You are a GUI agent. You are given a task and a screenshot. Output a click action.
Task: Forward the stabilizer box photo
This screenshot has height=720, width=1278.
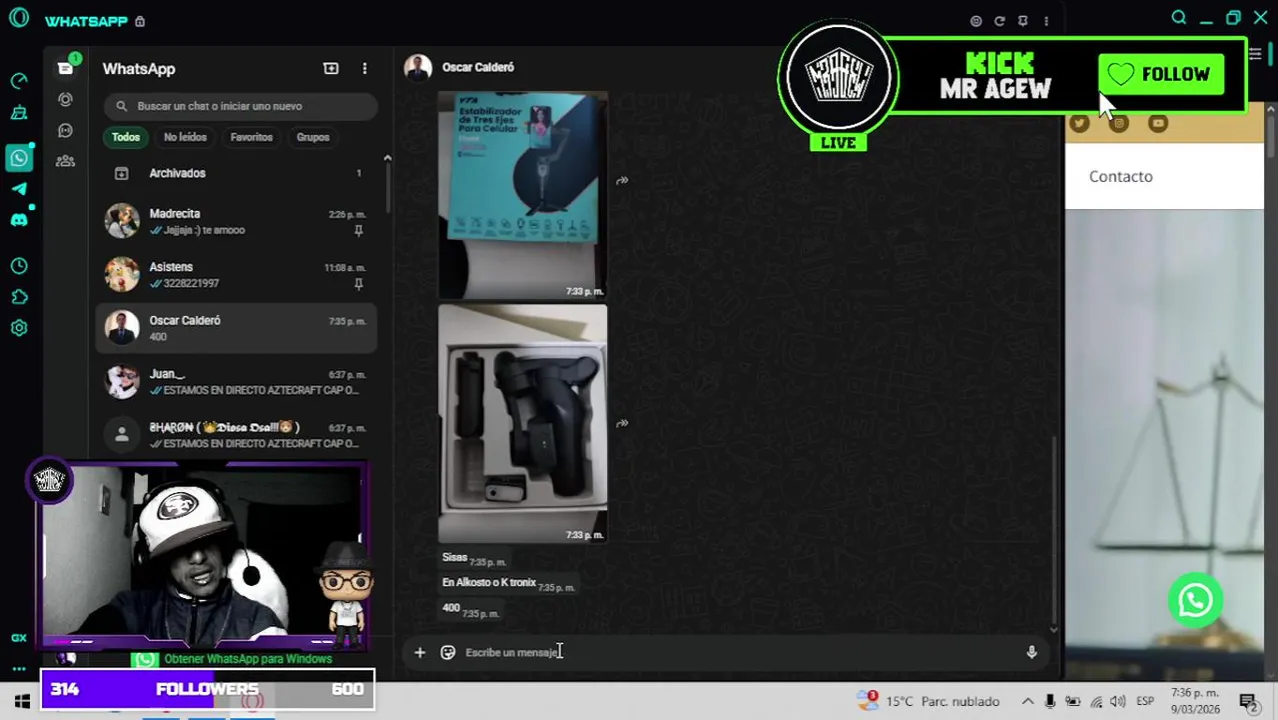pyautogui.click(x=622, y=181)
